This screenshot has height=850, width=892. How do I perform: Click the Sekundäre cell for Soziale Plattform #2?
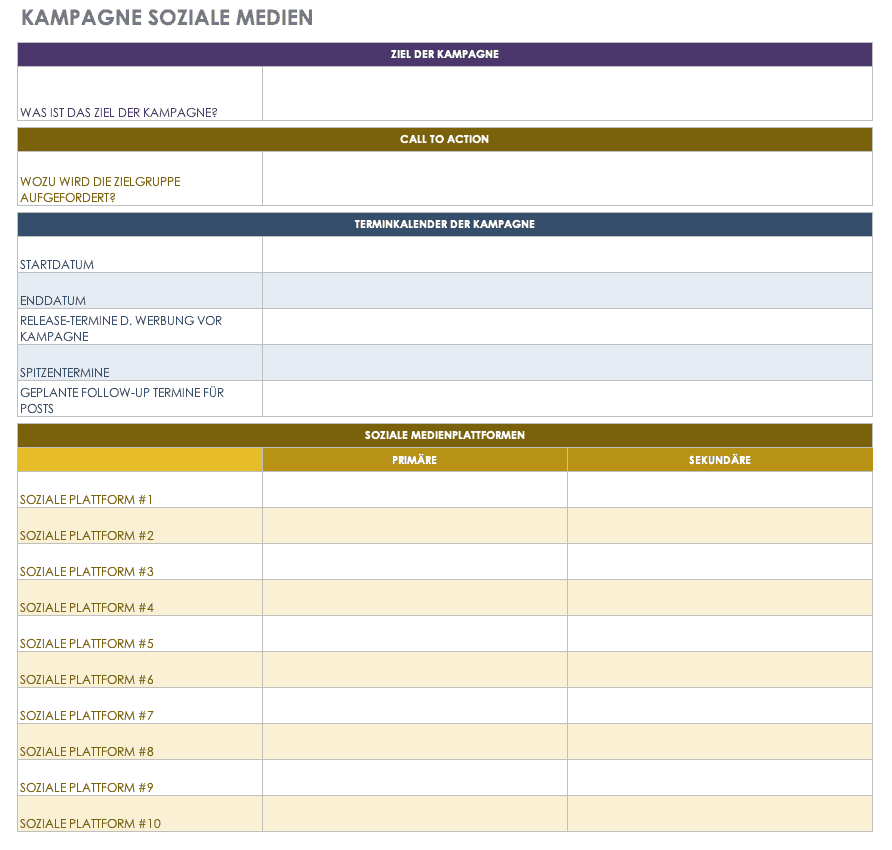pos(719,526)
